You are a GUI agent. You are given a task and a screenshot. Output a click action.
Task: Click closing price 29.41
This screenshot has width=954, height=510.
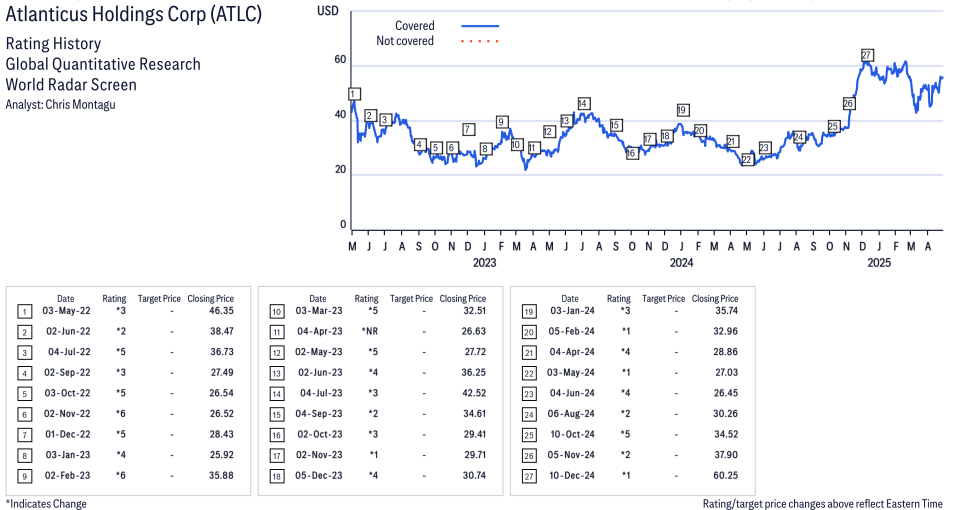click(474, 435)
